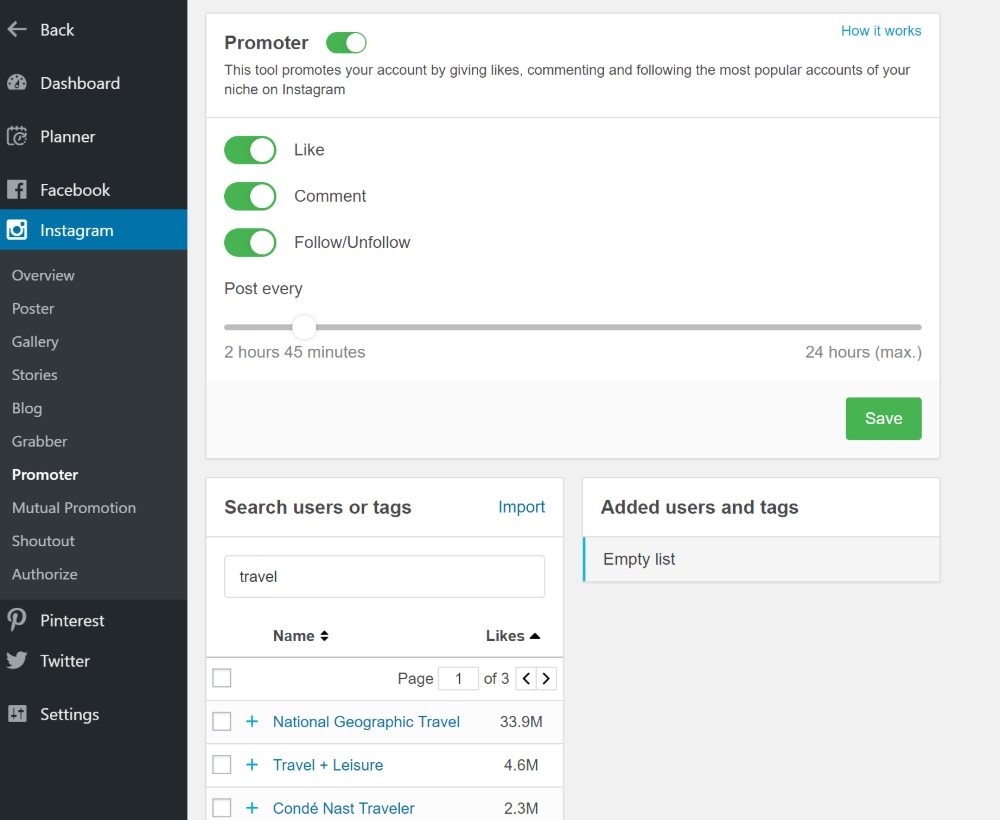Open National Geographic Travel link
1000x820 pixels.
(x=366, y=721)
